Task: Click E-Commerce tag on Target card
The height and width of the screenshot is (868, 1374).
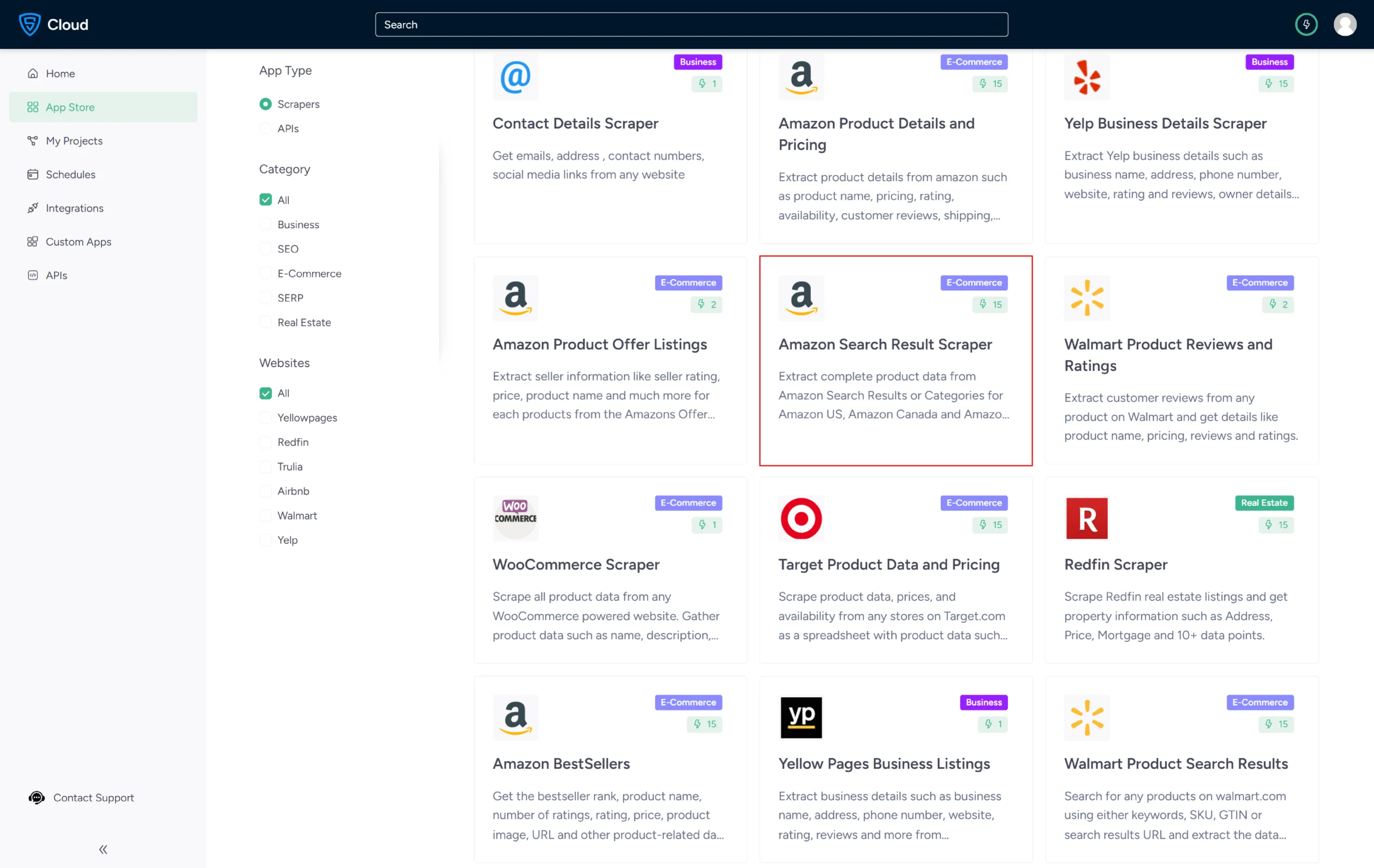Action: tap(974, 503)
